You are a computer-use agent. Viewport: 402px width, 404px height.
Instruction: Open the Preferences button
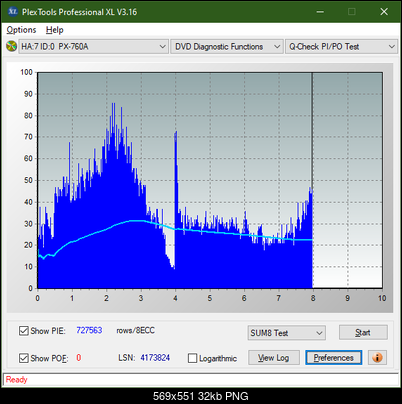(334, 358)
